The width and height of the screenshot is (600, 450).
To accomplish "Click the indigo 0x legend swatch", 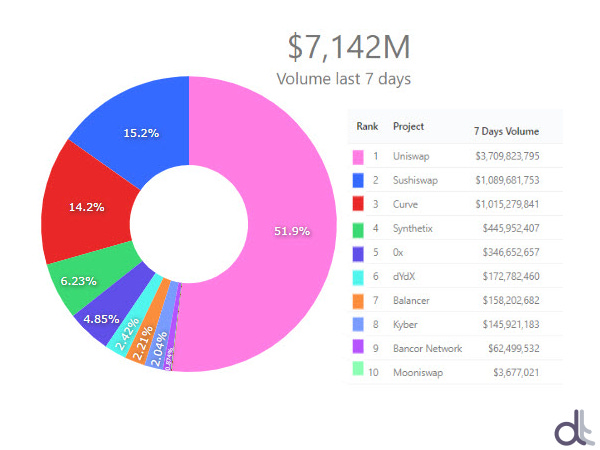I will point(358,254).
